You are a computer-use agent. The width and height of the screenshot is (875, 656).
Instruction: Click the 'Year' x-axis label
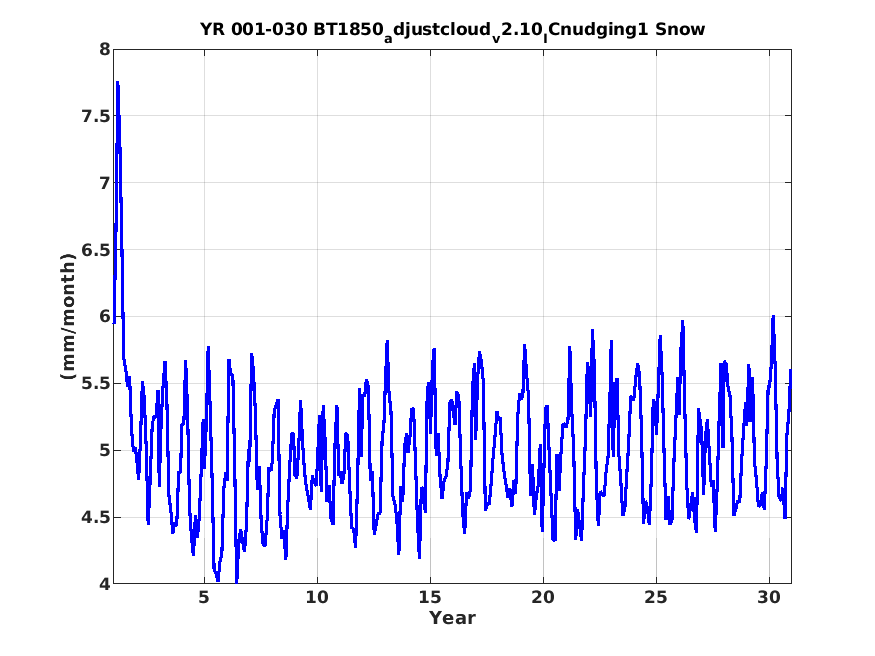[452, 618]
